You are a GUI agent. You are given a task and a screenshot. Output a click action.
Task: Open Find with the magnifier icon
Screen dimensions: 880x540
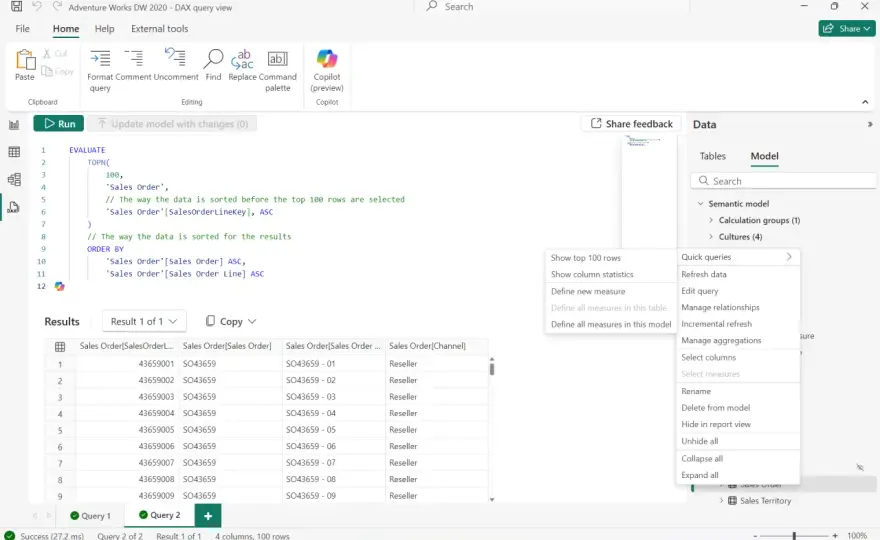(213, 58)
